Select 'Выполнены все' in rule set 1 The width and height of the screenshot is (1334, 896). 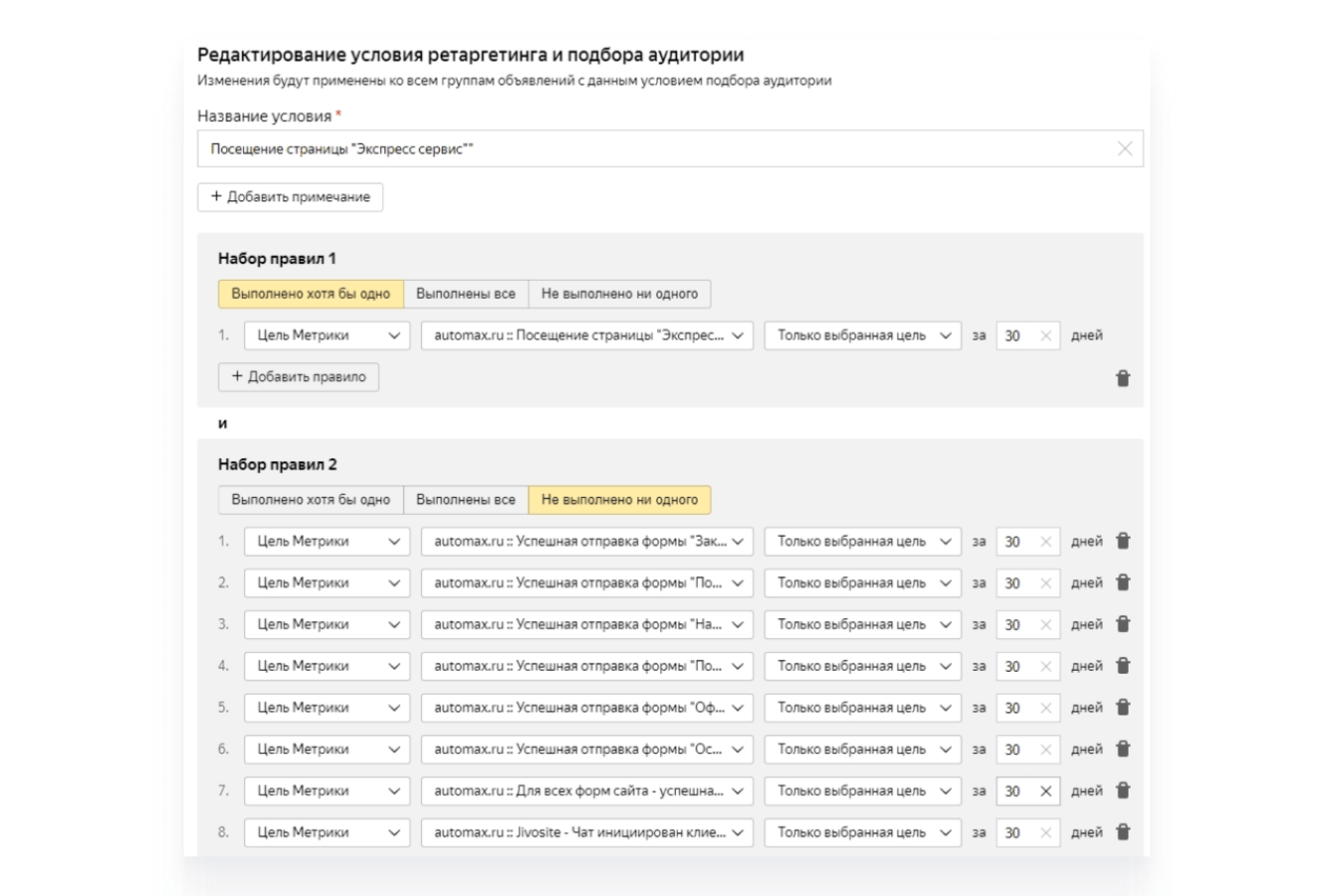tap(465, 294)
